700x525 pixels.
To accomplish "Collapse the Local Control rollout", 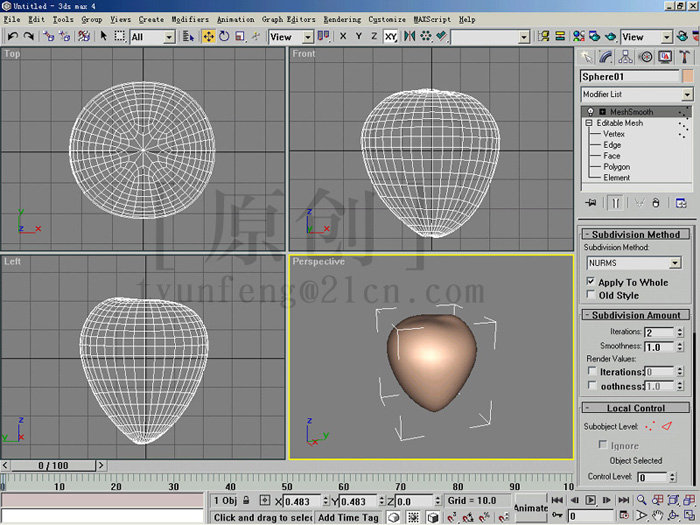I will tap(636, 408).
